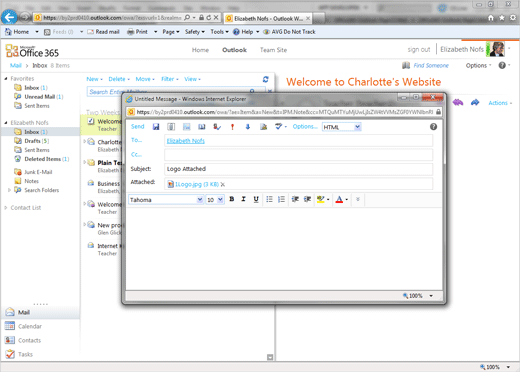The height and width of the screenshot is (372, 520).
Task: Set low importance with the blue down arrow
Action: coord(248,127)
